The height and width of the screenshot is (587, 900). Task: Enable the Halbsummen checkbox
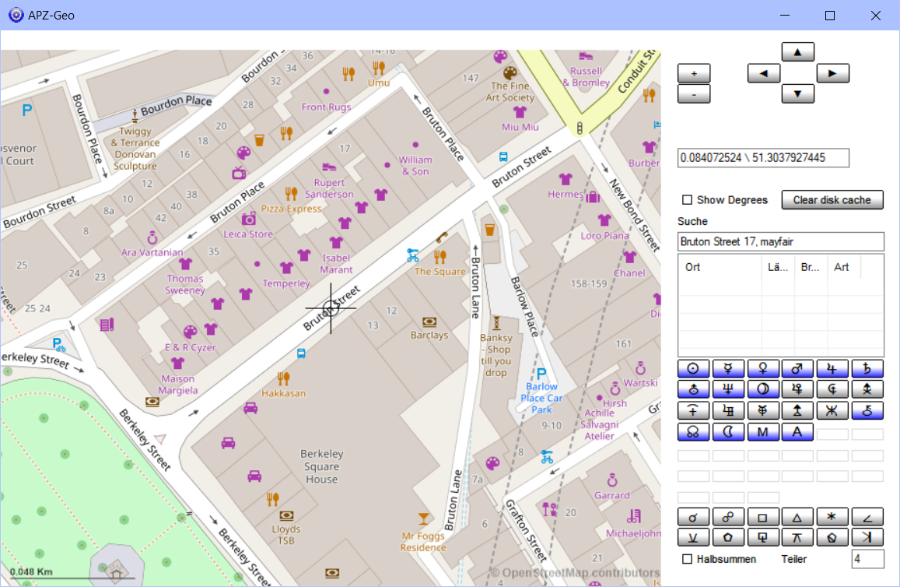click(x=687, y=559)
